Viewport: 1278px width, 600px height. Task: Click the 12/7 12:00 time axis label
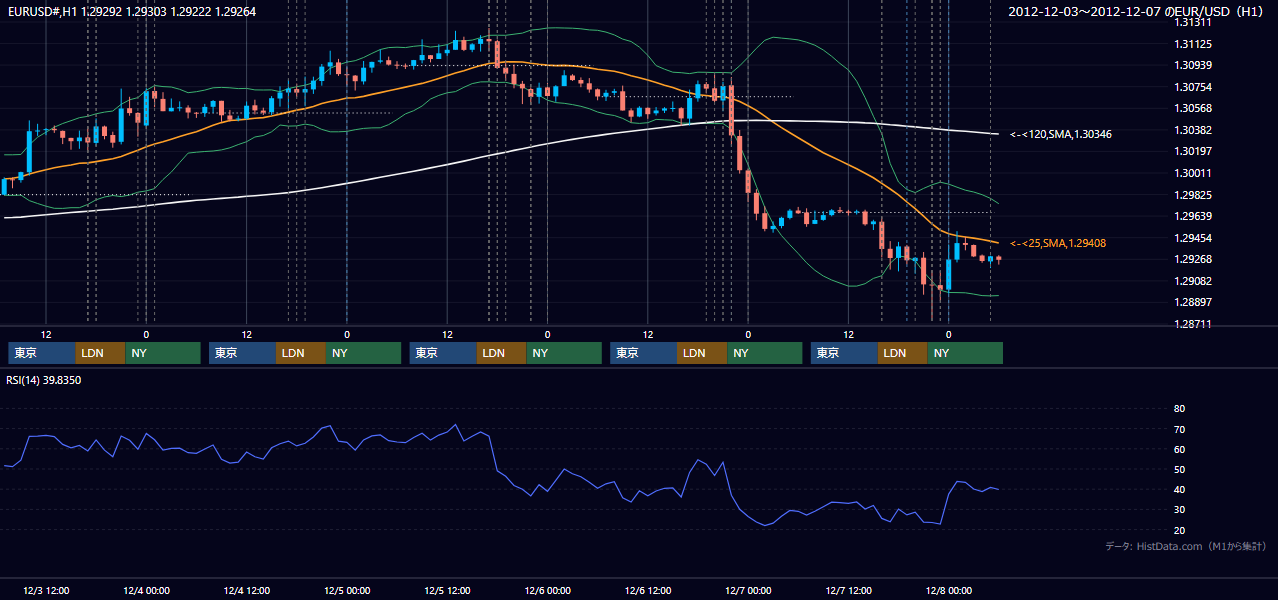tap(848, 590)
